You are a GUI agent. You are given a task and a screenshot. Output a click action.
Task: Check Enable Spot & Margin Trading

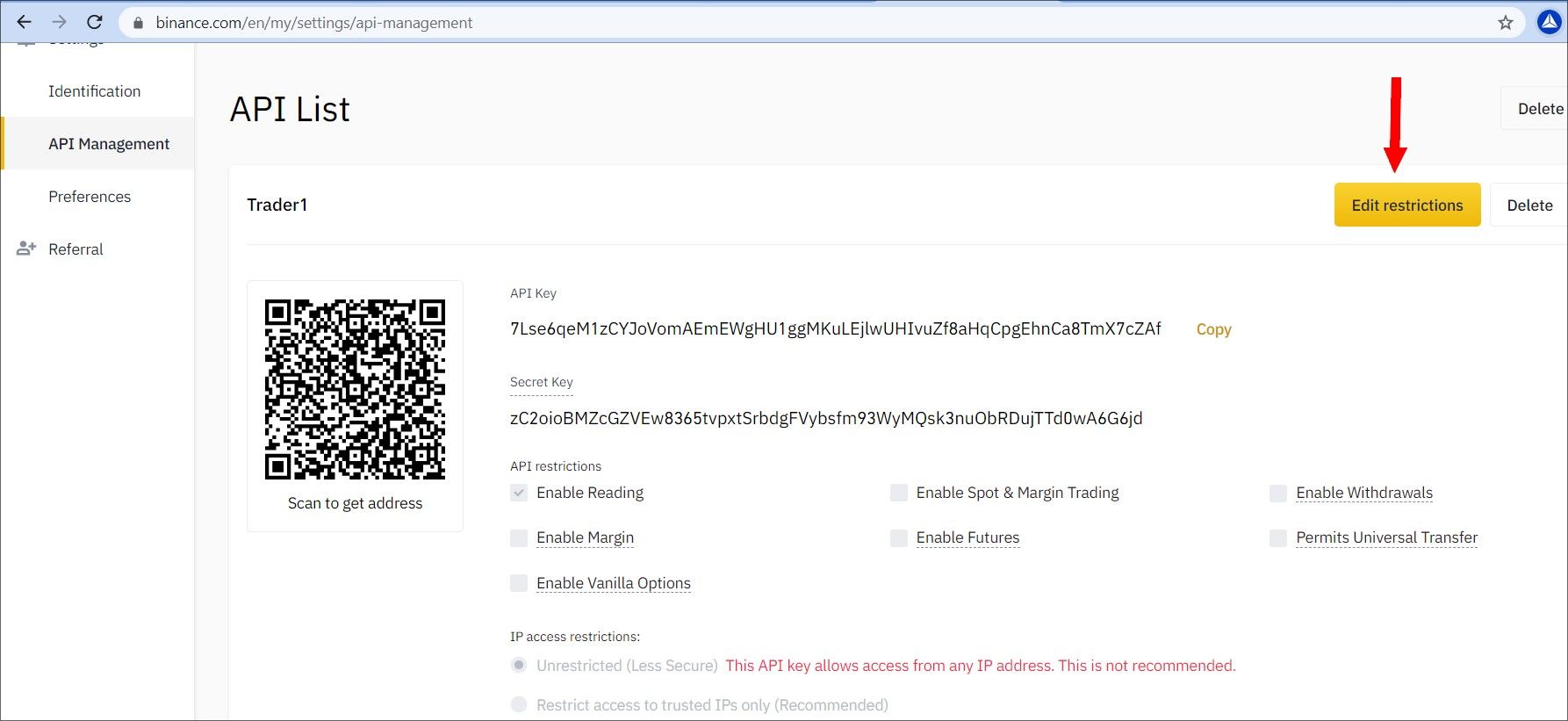[899, 493]
